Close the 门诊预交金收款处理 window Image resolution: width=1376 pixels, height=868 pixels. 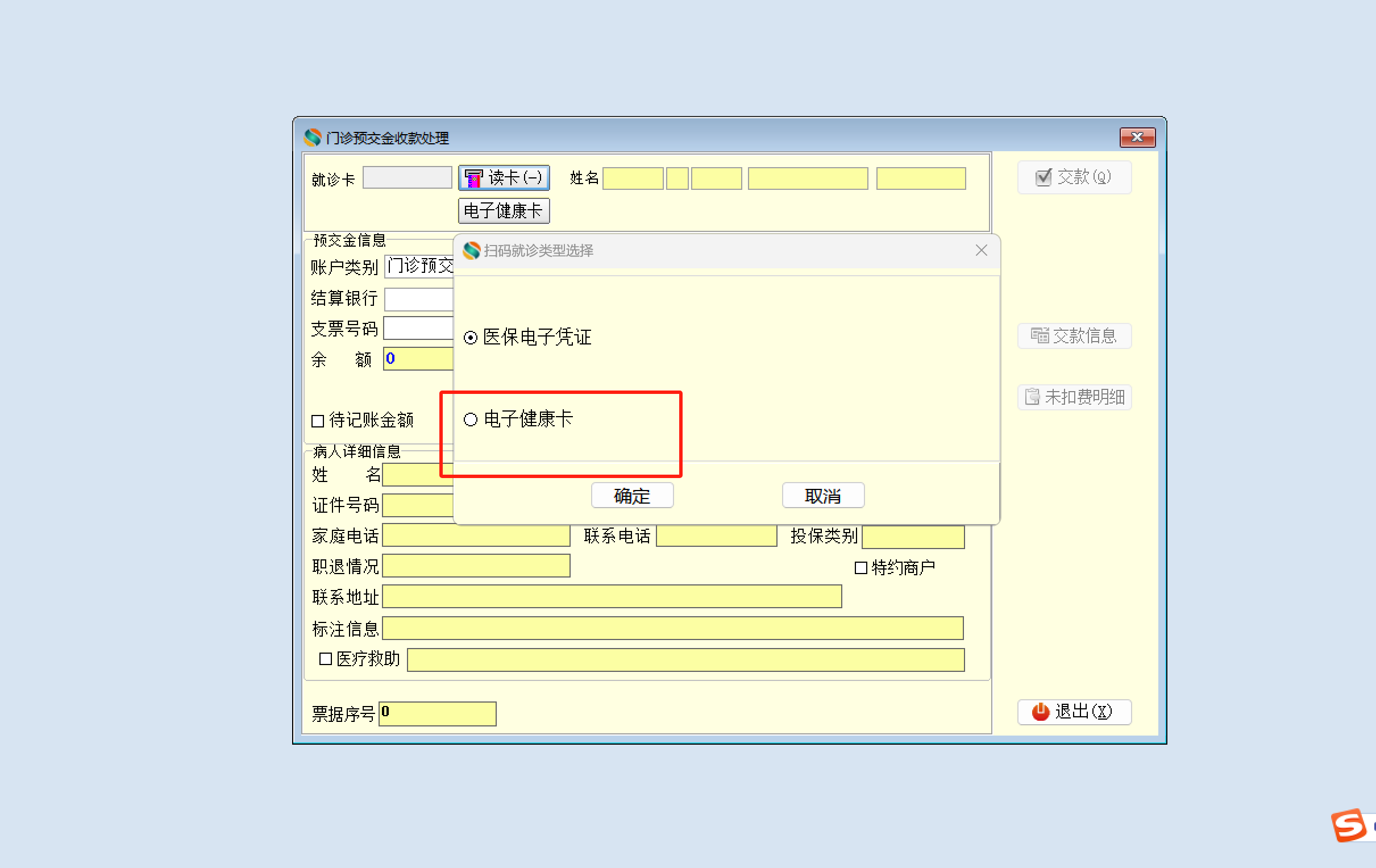(1137, 137)
